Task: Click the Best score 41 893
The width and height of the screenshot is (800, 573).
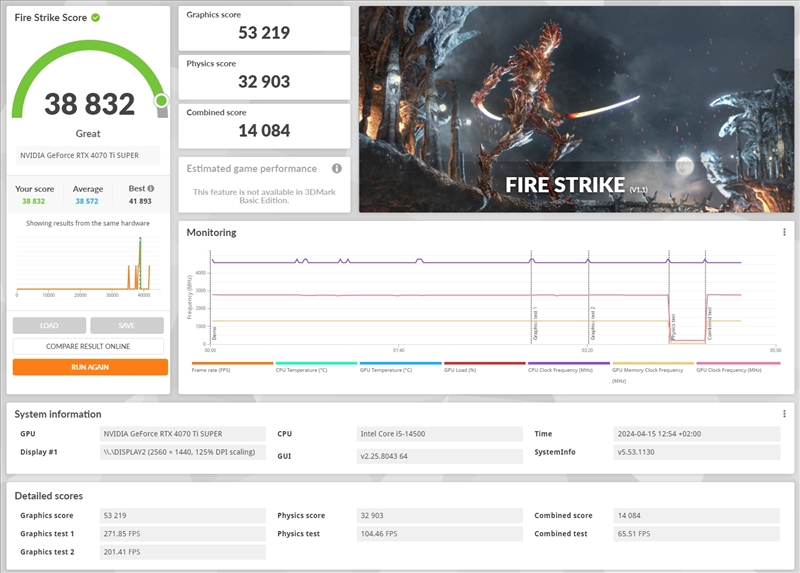Action: (140, 201)
